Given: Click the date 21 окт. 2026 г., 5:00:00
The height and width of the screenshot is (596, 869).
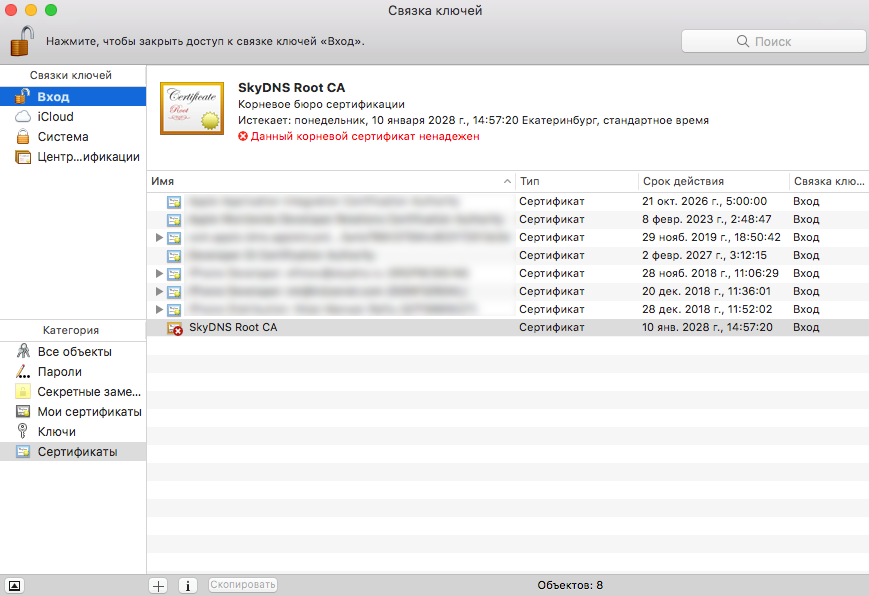Looking at the screenshot, I should point(704,201).
